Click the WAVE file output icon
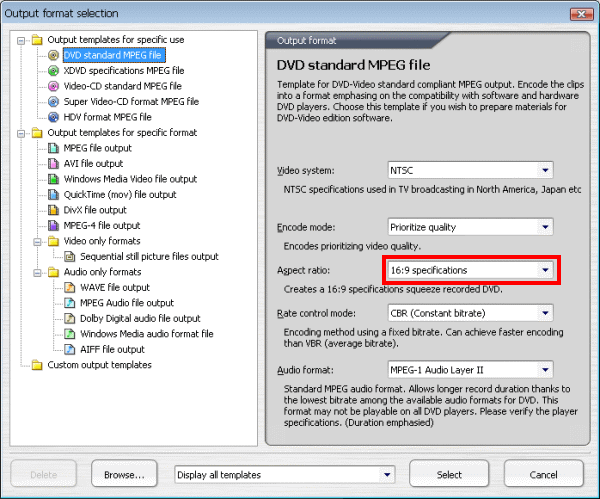 [x=70, y=287]
